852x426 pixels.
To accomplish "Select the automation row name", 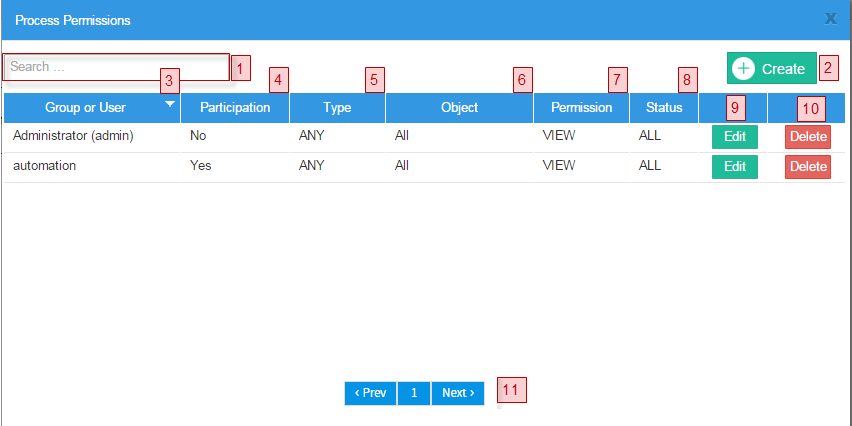I will tap(45, 166).
